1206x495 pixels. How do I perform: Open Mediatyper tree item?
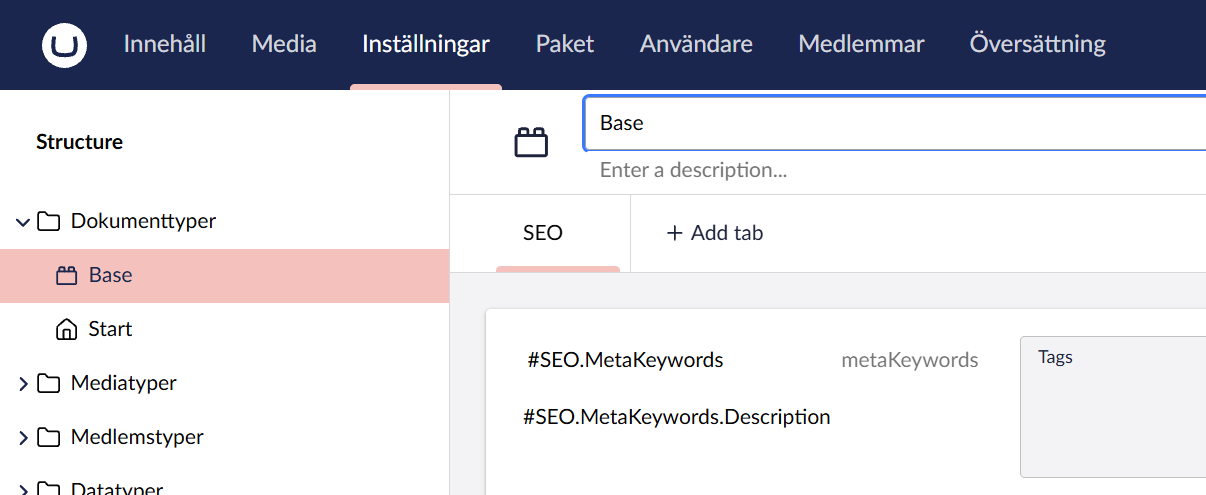click(124, 383)
